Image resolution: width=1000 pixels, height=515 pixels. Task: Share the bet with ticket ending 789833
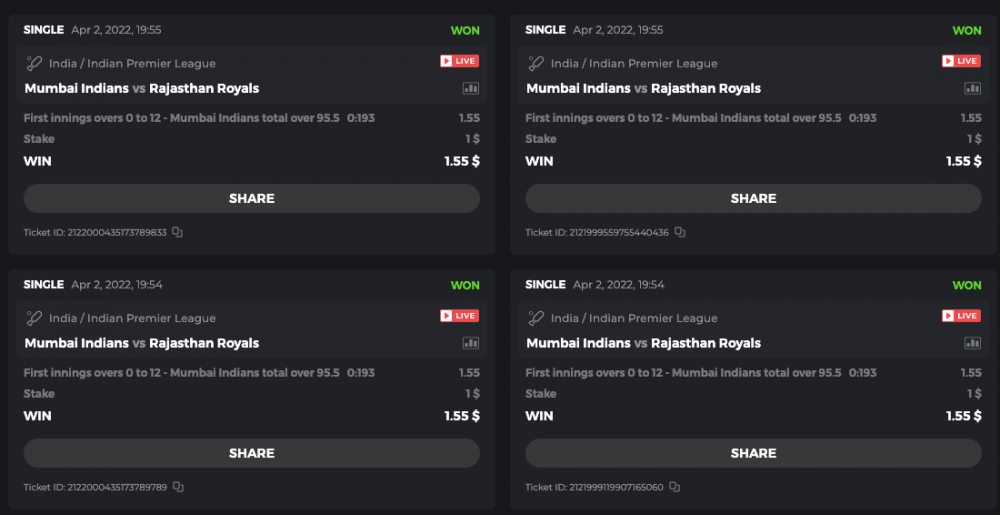(x=251, y=198)
